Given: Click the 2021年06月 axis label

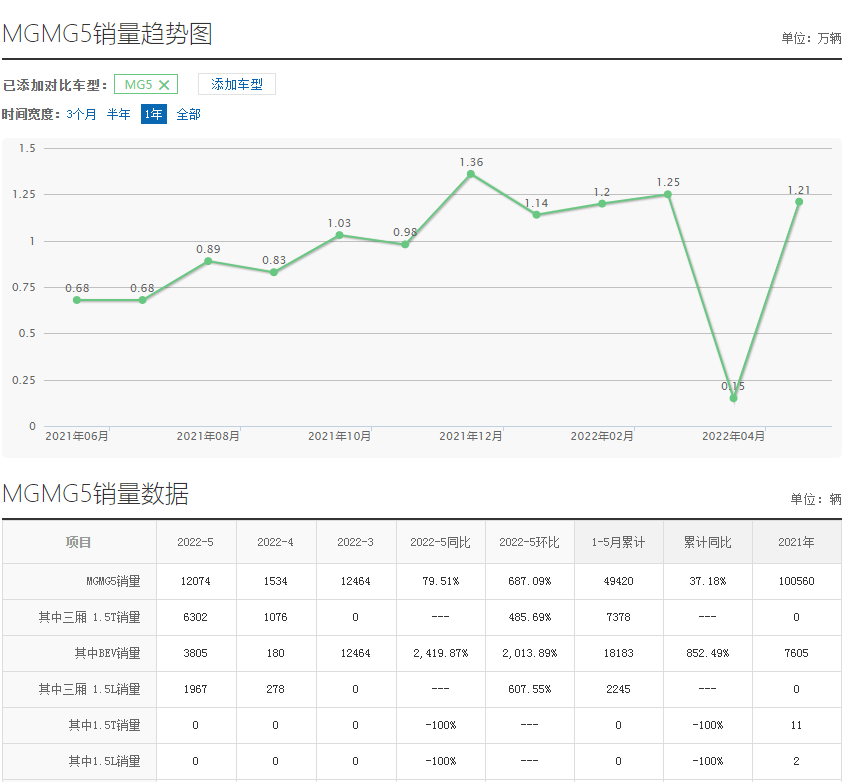Looking at the screenshot, I should click(77, 436).
